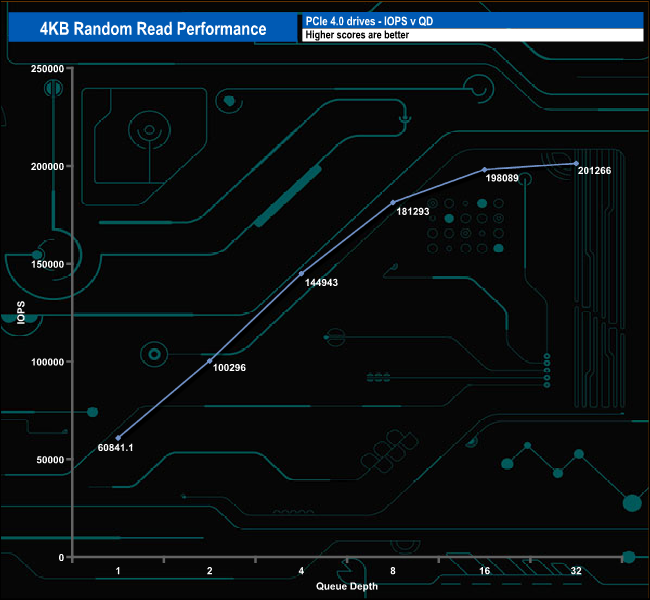This screenshot has height=600, width=650.
Task: Select the data point at queue depth 2
Action: 209,361
